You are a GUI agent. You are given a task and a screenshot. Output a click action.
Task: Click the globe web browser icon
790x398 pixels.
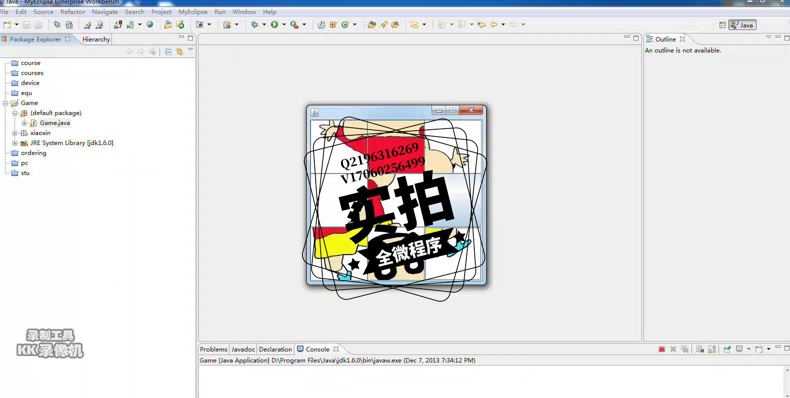click(x=150, y=25)
